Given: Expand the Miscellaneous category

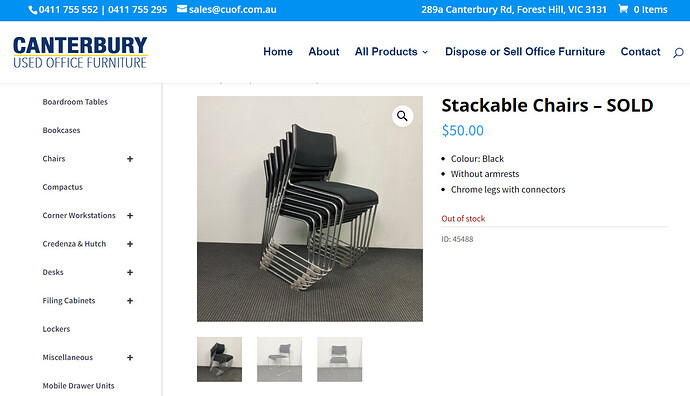Looking at the screenshot, I should pyautogui.click(x=130, y=358).
